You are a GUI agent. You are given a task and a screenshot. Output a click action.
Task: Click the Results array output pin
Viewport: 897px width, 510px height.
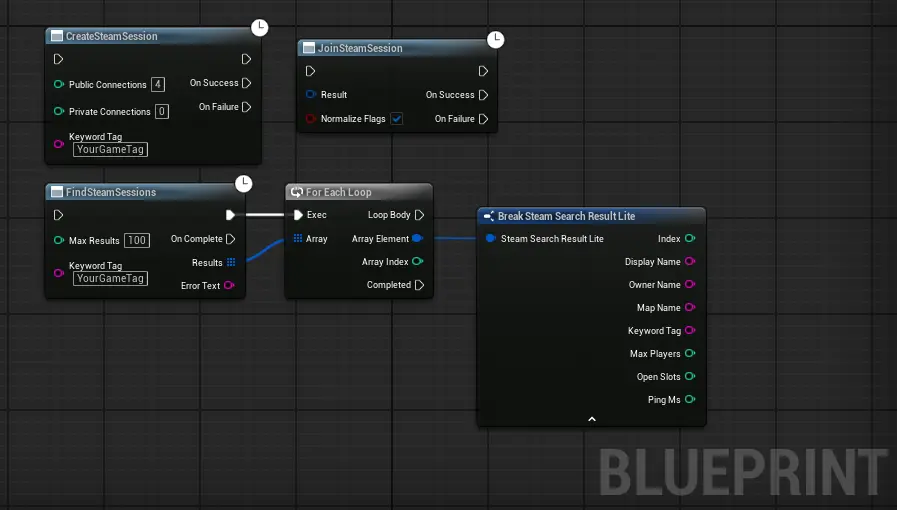point(231,262)
